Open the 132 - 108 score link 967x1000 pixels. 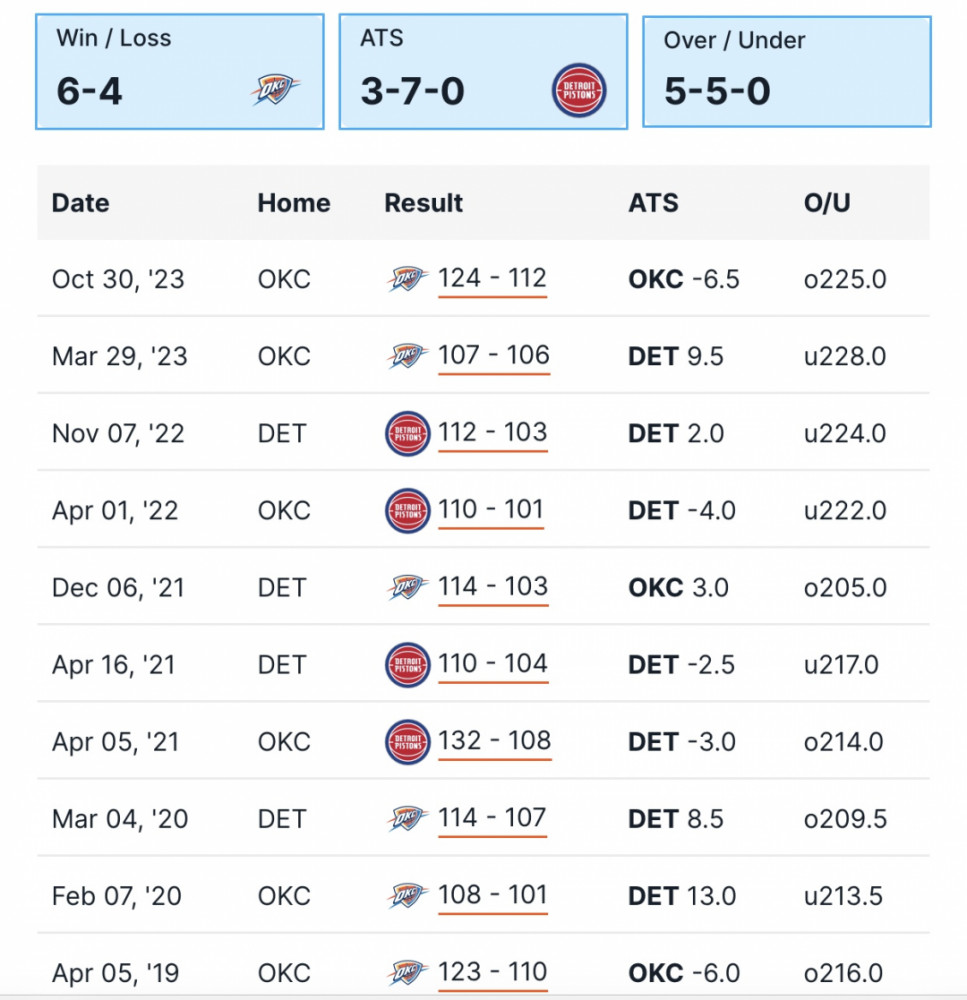coord(494,741)
